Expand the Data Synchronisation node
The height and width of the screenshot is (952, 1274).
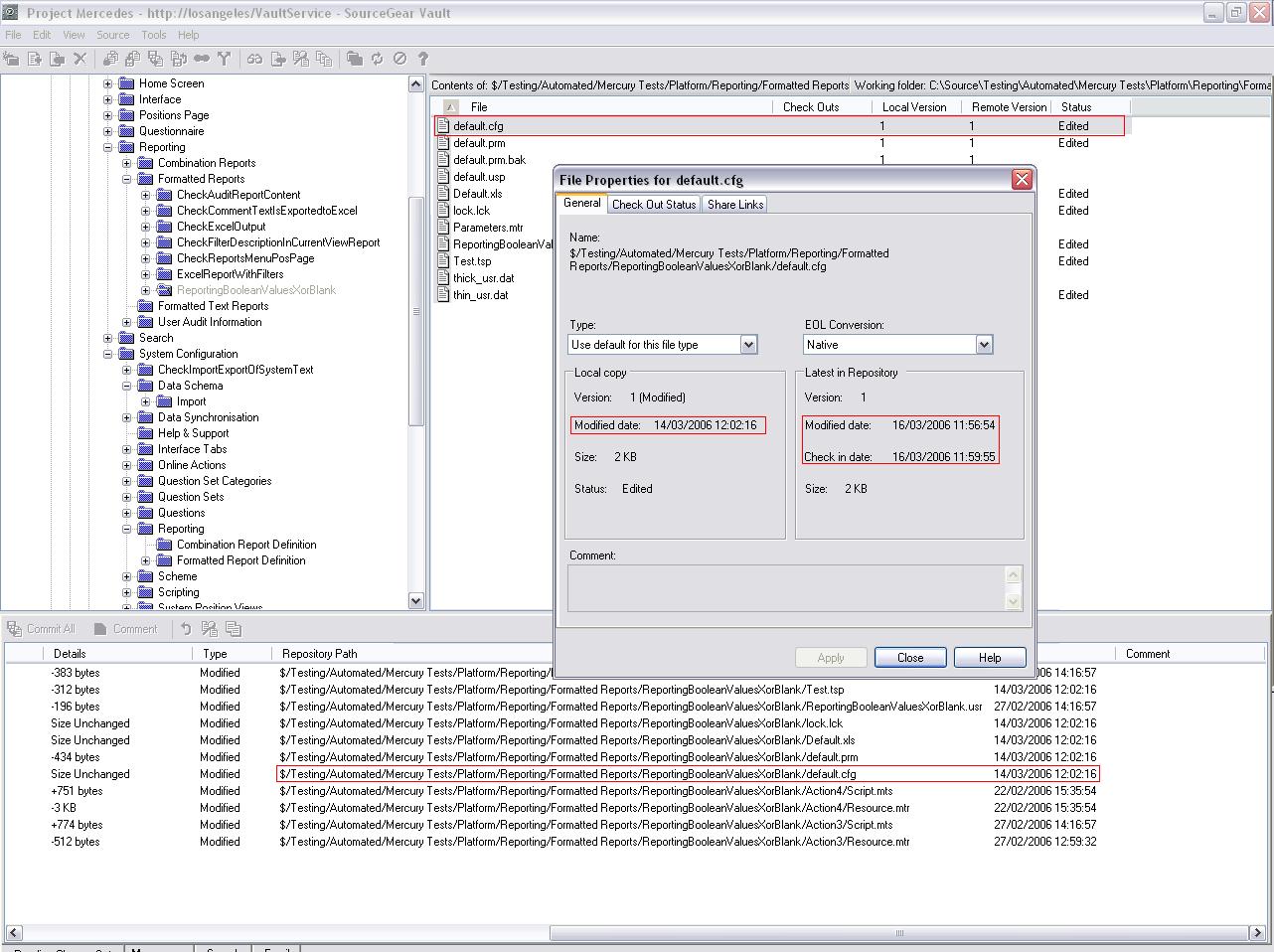(x=126, y=417)
